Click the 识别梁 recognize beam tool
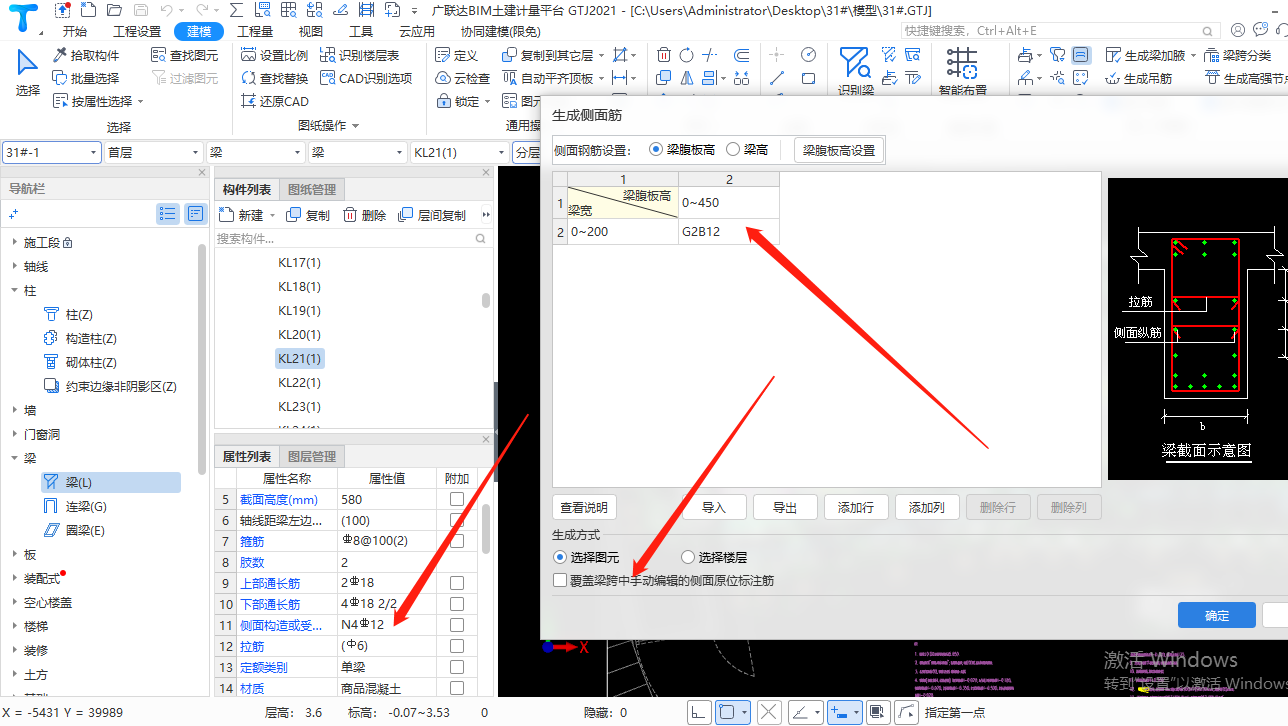 [855, 72]
